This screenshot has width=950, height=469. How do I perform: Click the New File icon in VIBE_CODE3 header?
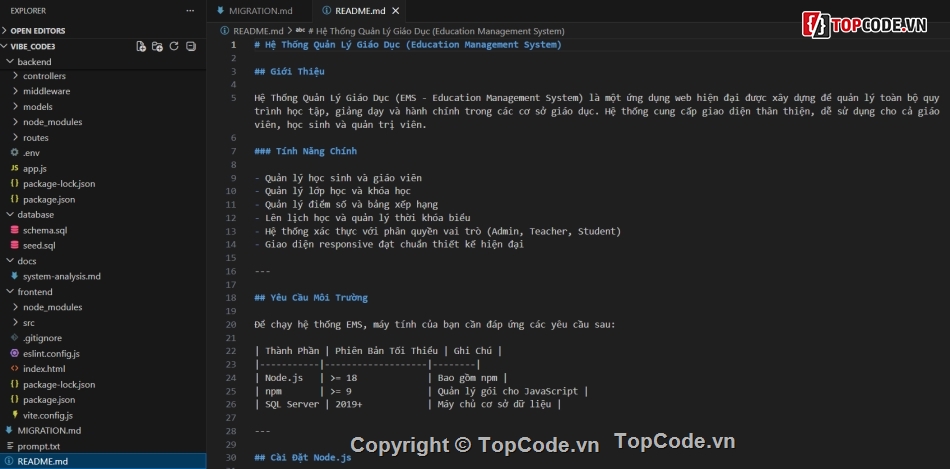coord(141,46)
